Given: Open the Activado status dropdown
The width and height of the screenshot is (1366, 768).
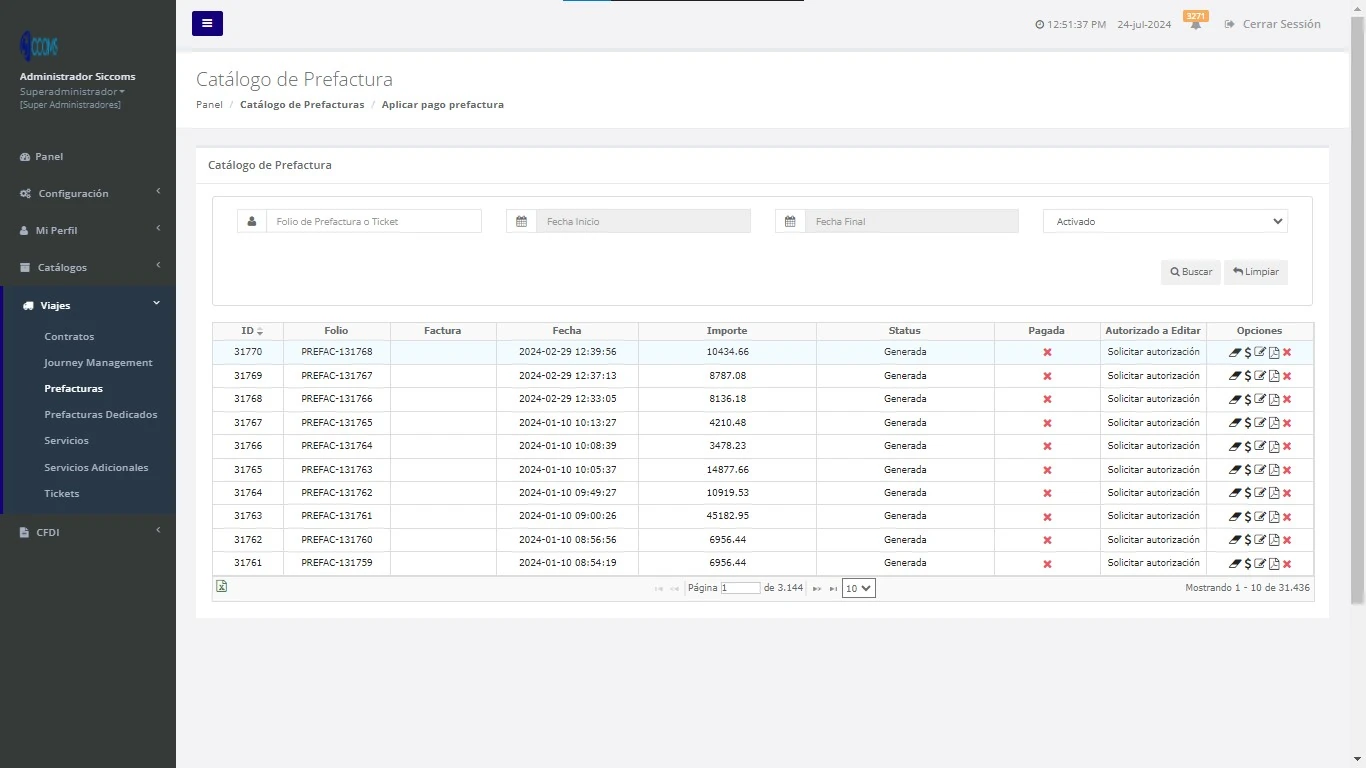Looking at the screenshot, I should (1164, 221).
